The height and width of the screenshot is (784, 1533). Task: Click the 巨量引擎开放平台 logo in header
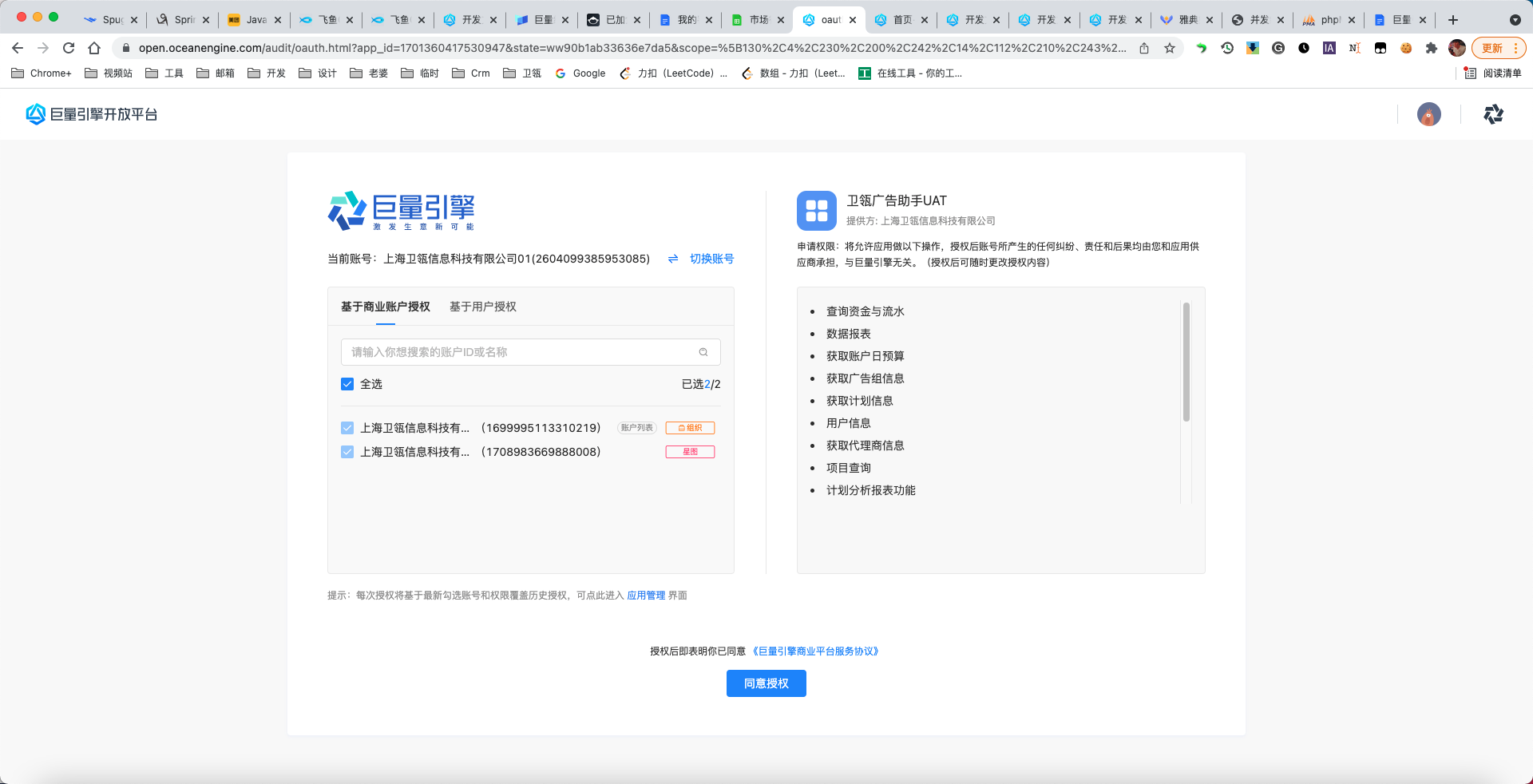coord(92,114)
